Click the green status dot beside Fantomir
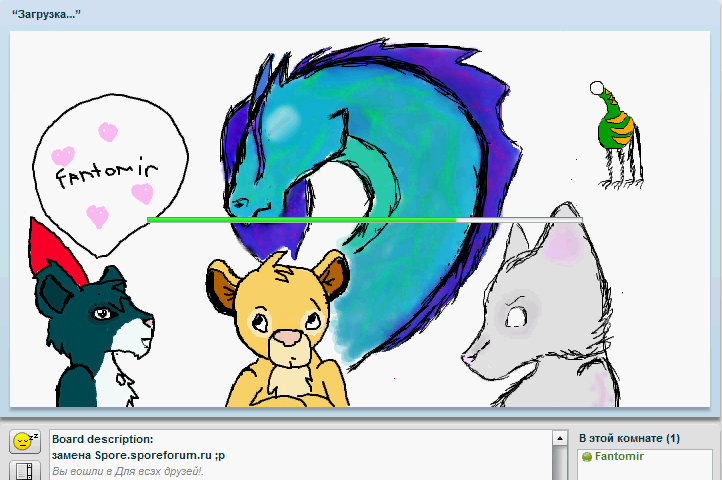This screenshot has height=480, width=722. tap(587, 457)
